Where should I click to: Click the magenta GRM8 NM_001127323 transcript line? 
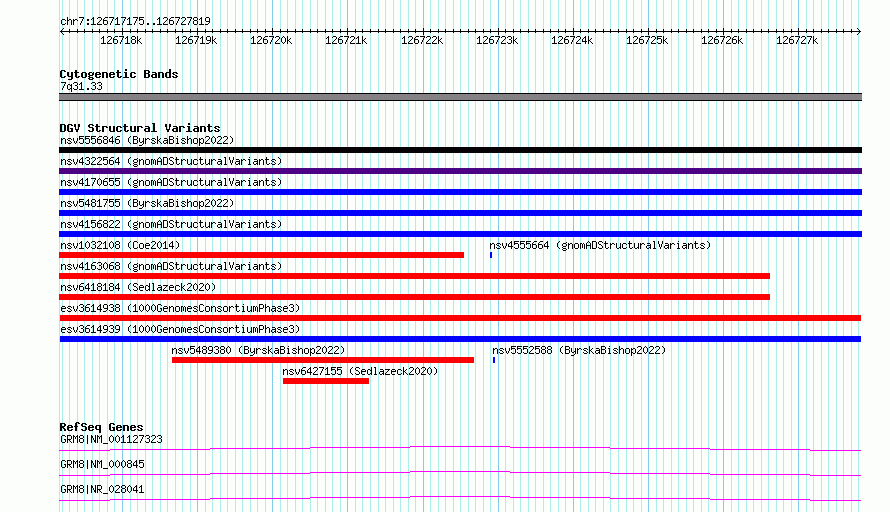460,448
